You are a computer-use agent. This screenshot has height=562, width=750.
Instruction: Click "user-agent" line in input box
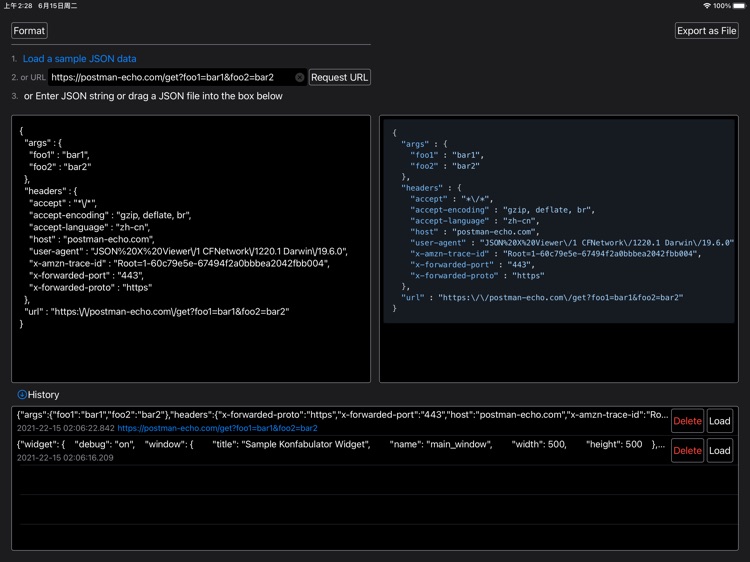188,252
